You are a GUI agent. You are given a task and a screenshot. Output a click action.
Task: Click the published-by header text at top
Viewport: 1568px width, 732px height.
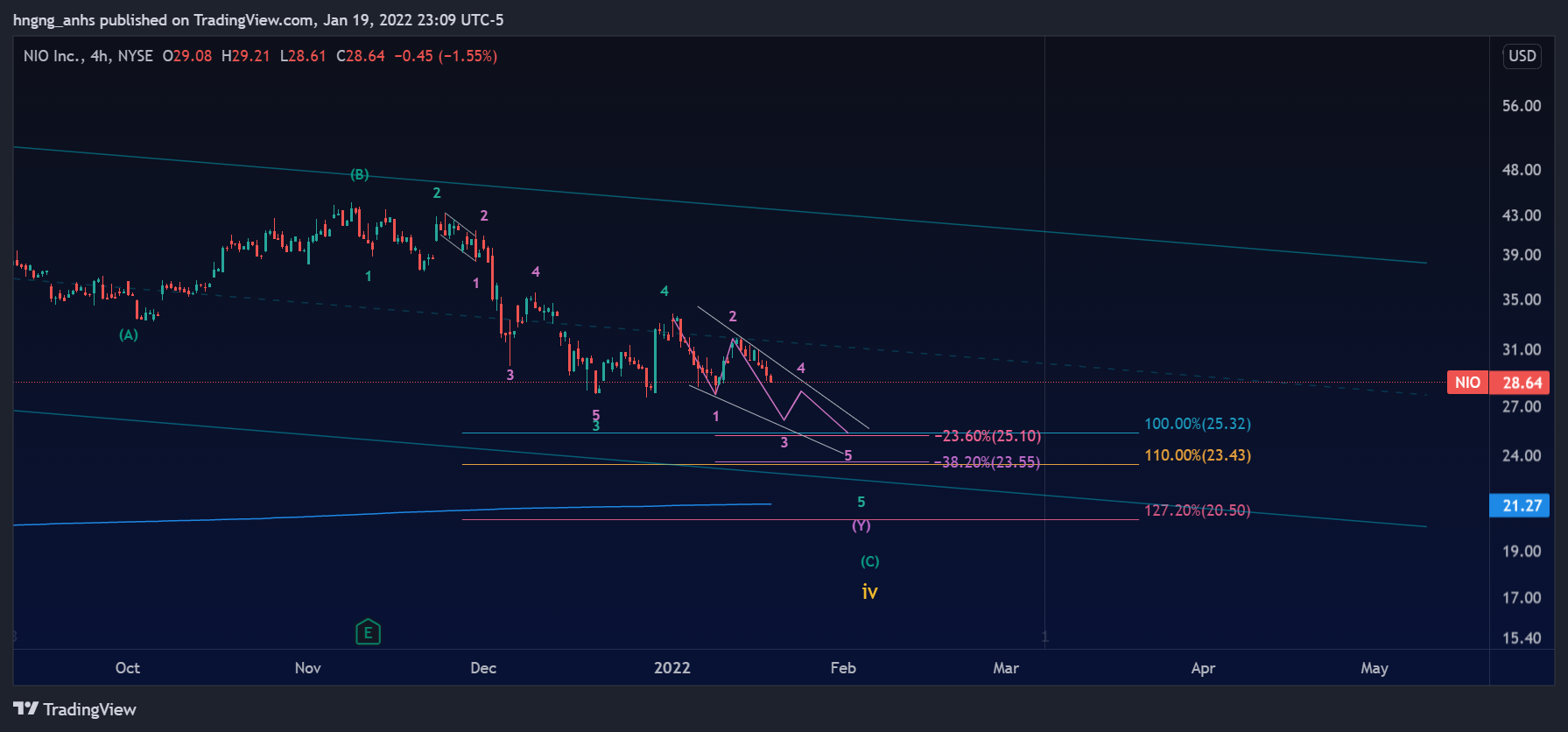click(x=258, y=20)
